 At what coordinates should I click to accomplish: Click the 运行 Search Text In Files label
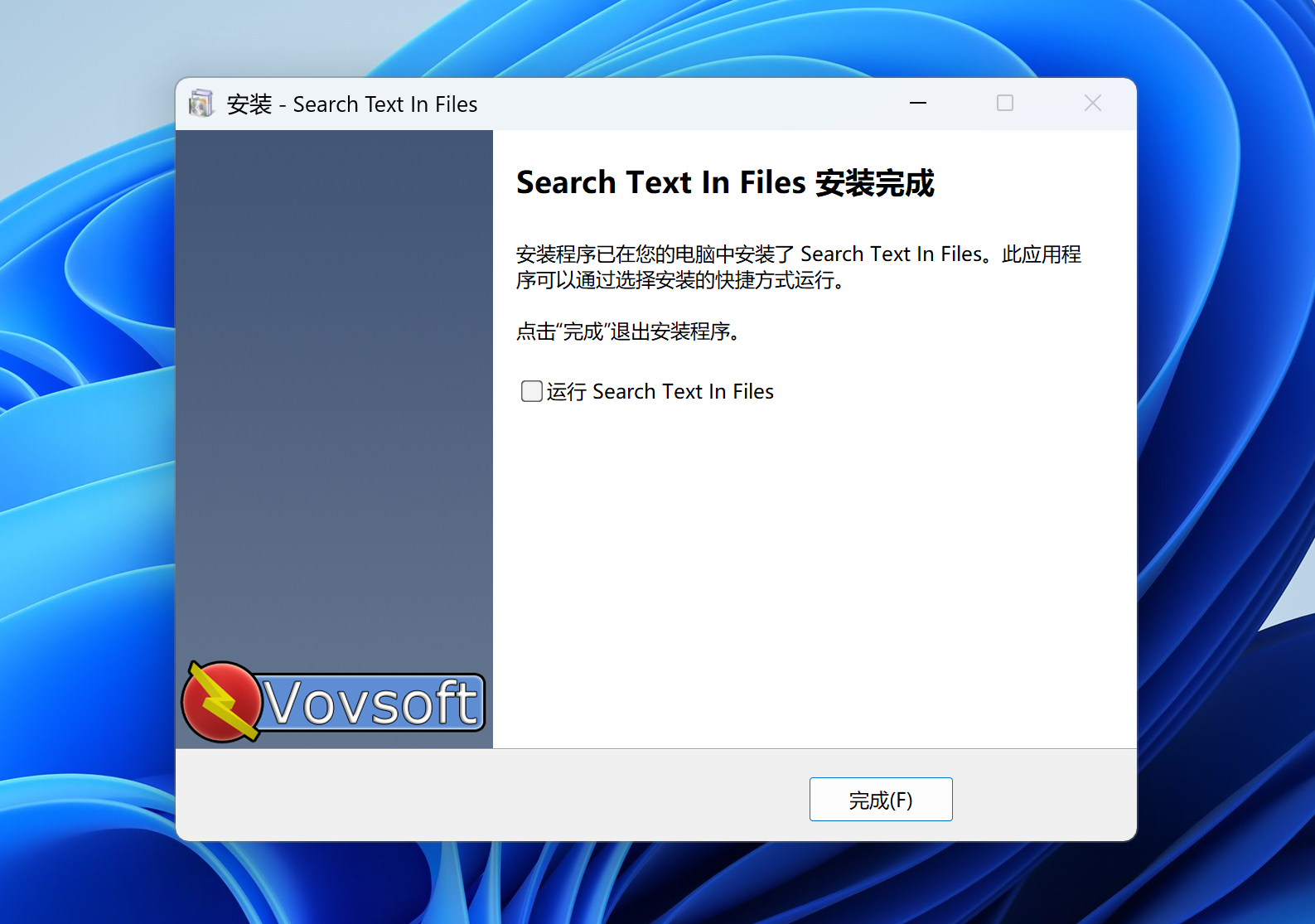tap(660, 392)
